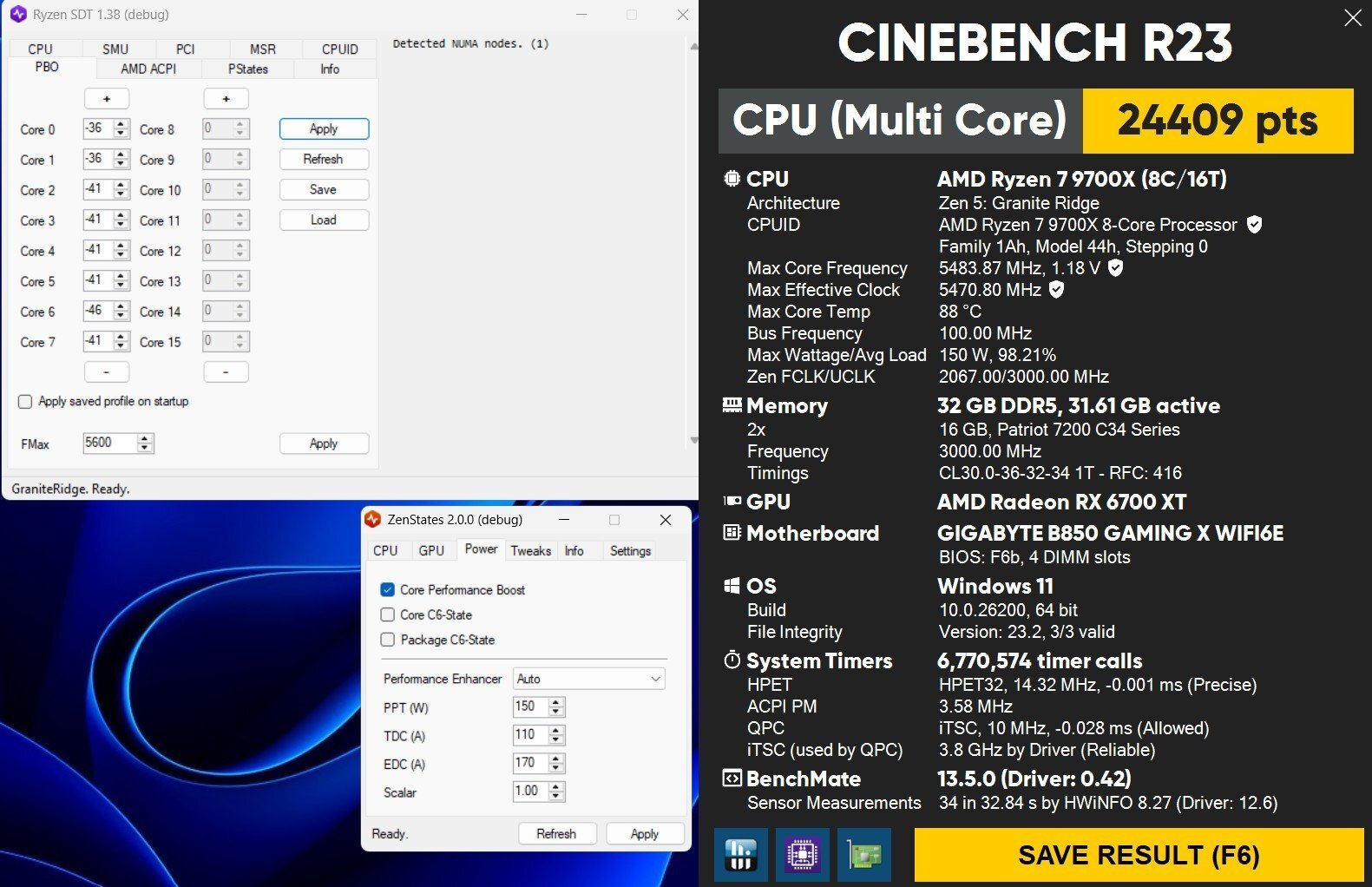Enable Apply saved profile on startup
The width and height of the screenshot is (1372, 887).
[x=25, y=402]
